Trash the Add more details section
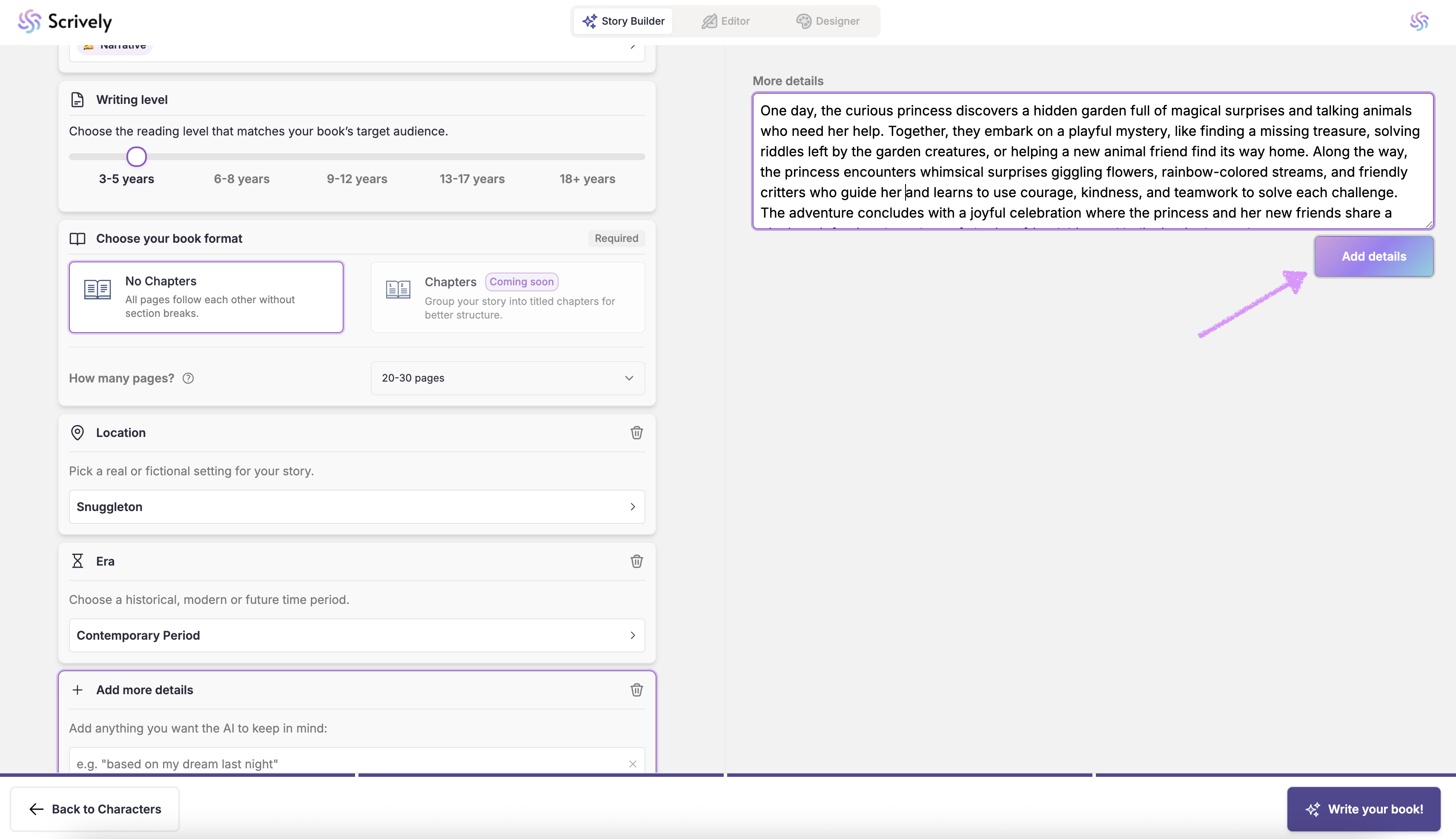The height and width of the screenshot is (839, 1456). [x=636, y=690]
